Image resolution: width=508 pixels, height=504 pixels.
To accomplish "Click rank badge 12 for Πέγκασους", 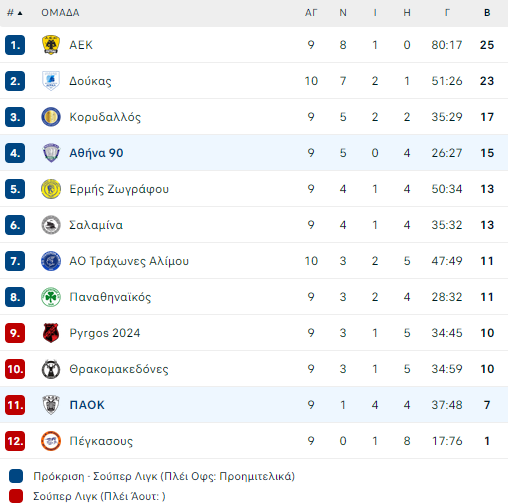I will [x=15, y=441].
